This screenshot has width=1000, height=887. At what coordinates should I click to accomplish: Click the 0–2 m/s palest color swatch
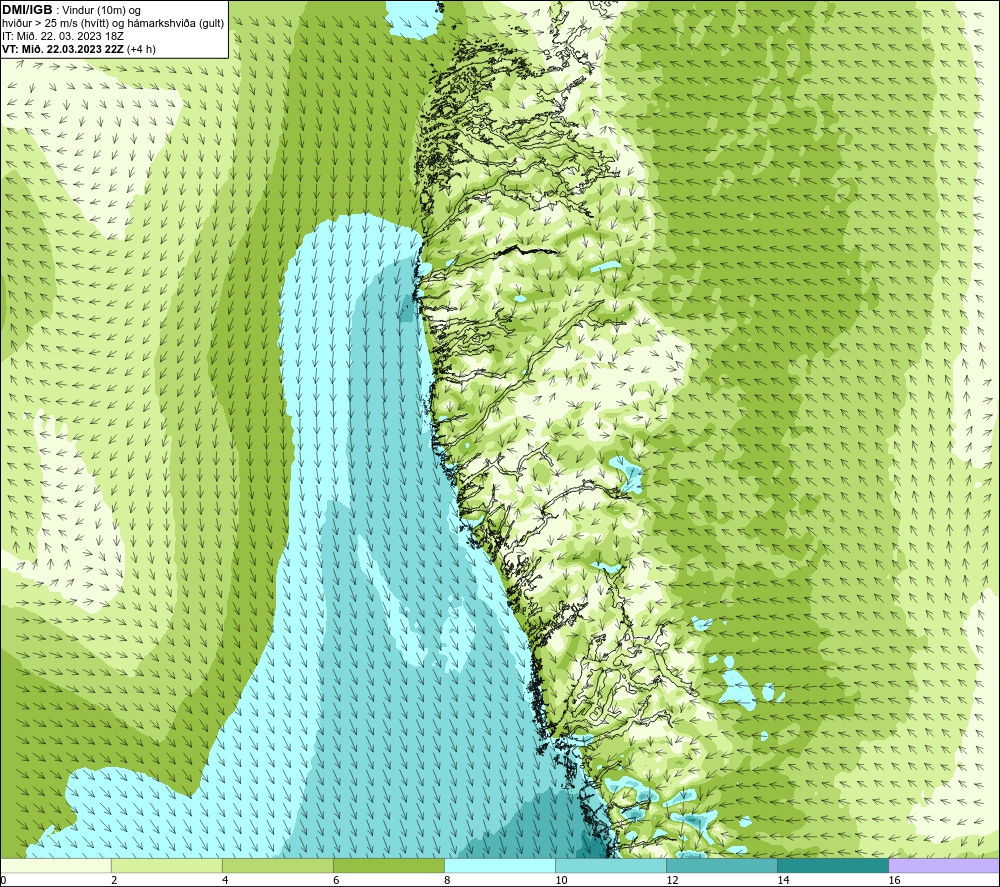56,866
